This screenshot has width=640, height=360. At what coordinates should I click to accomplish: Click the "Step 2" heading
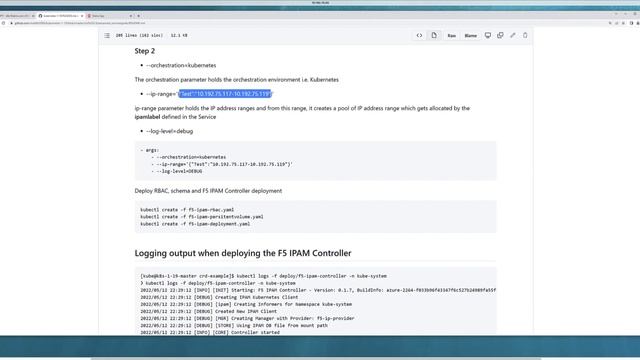tap(145, 51)
